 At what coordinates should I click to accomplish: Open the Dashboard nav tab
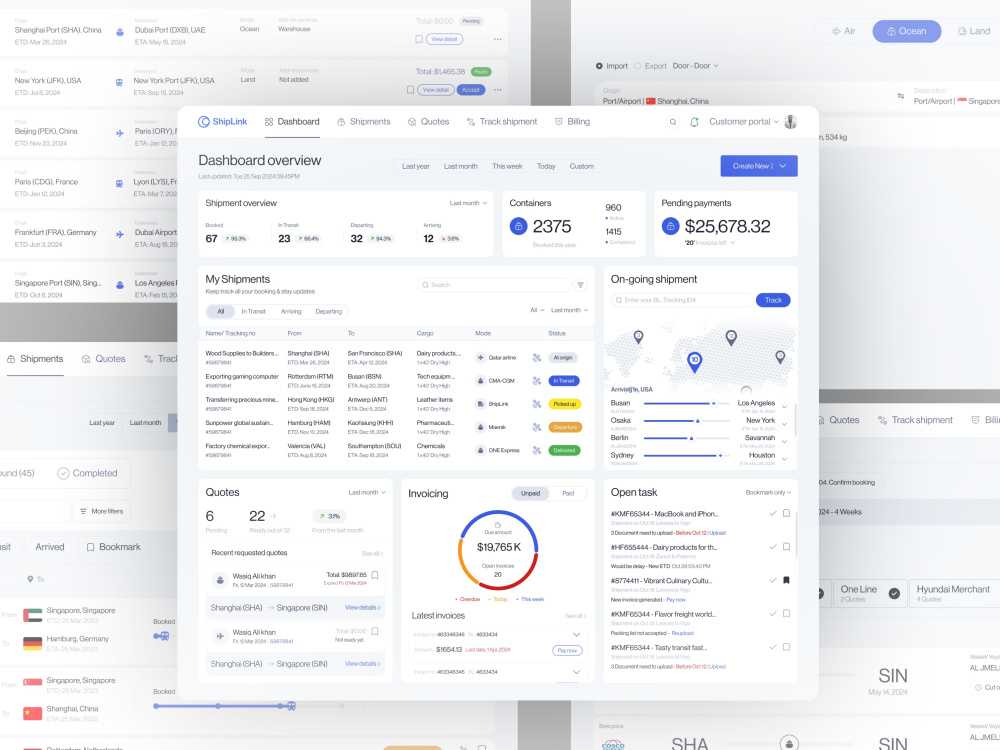(x=292, y=122)
